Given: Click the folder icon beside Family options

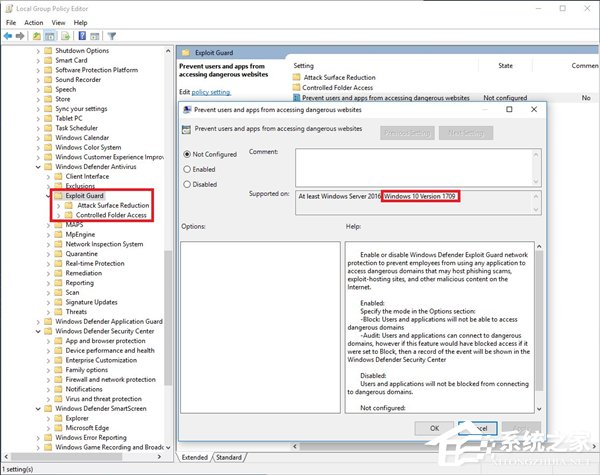Looking at the screenshot, I should pyautogui.click(x=58, y=370).
